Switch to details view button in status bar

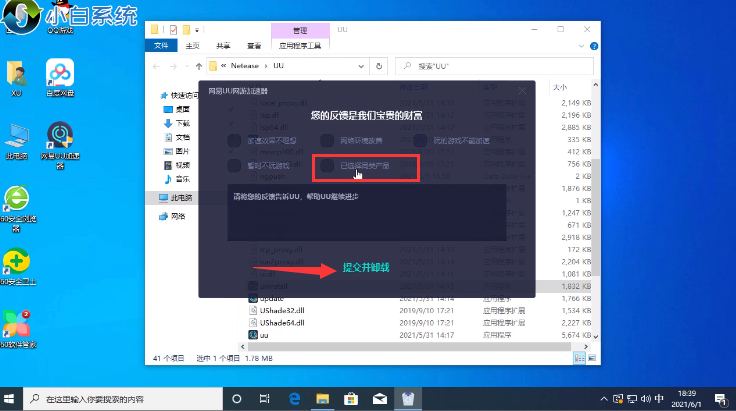coord(579,358)
